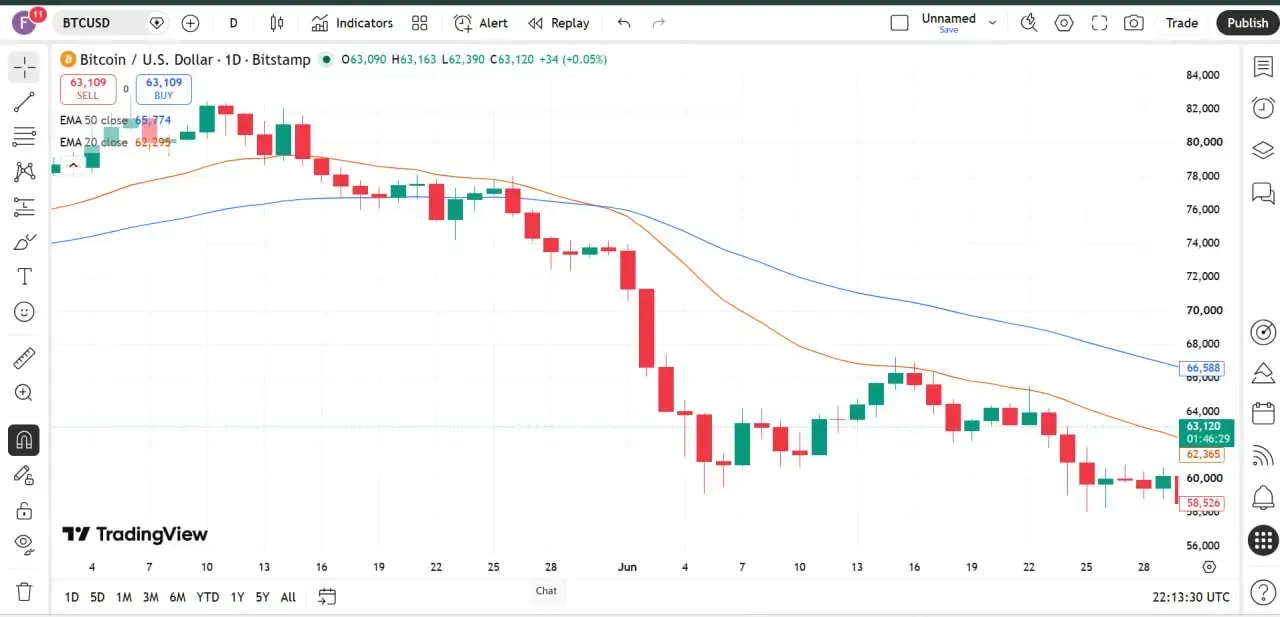Screen dimensions: 1280x617
Task: Enter fullscreen mode
Action: [1099, 22]
